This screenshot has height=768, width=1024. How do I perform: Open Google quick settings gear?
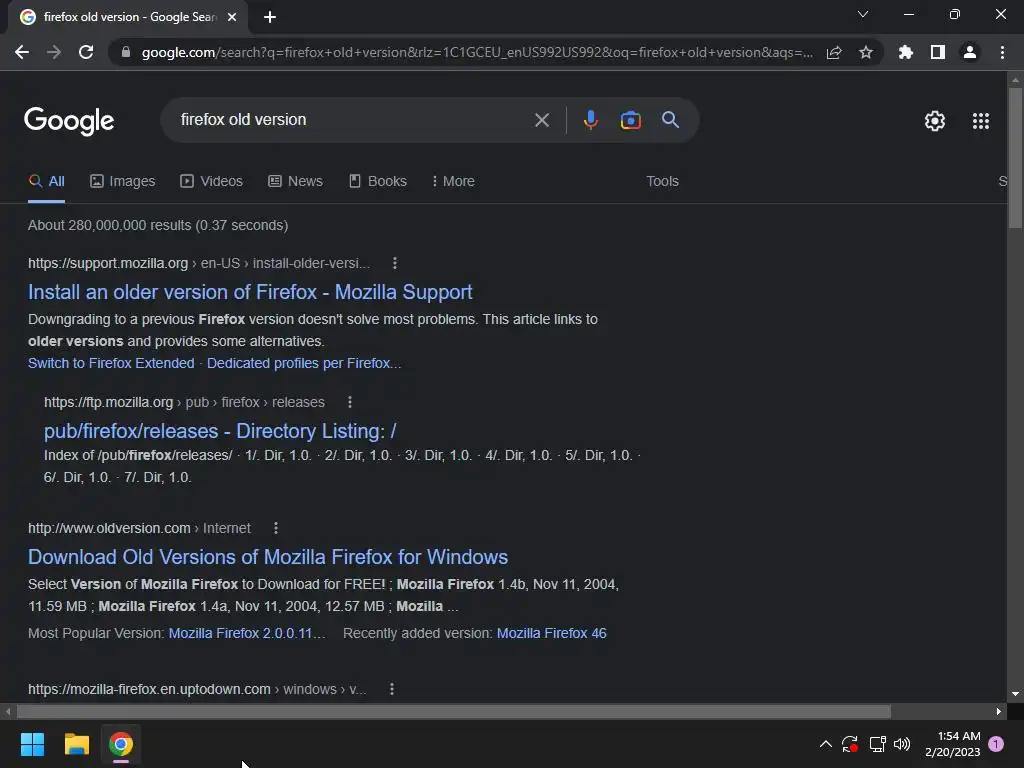(935, 121)
